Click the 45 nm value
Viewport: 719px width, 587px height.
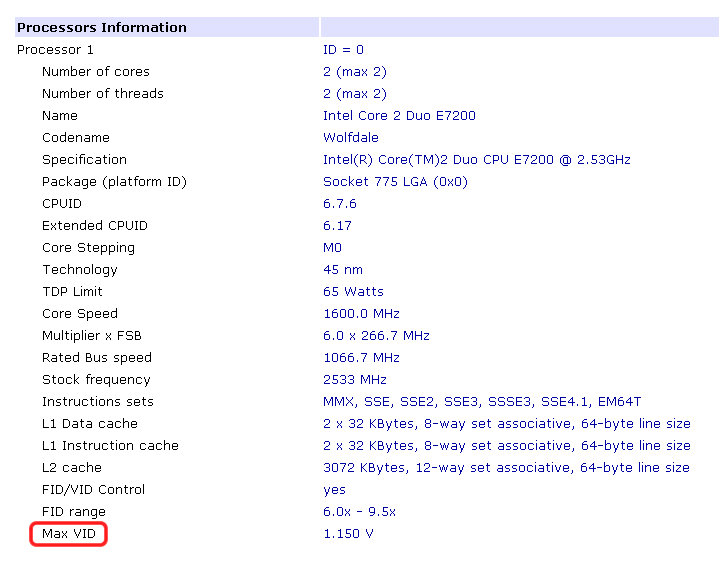[343, 270]
